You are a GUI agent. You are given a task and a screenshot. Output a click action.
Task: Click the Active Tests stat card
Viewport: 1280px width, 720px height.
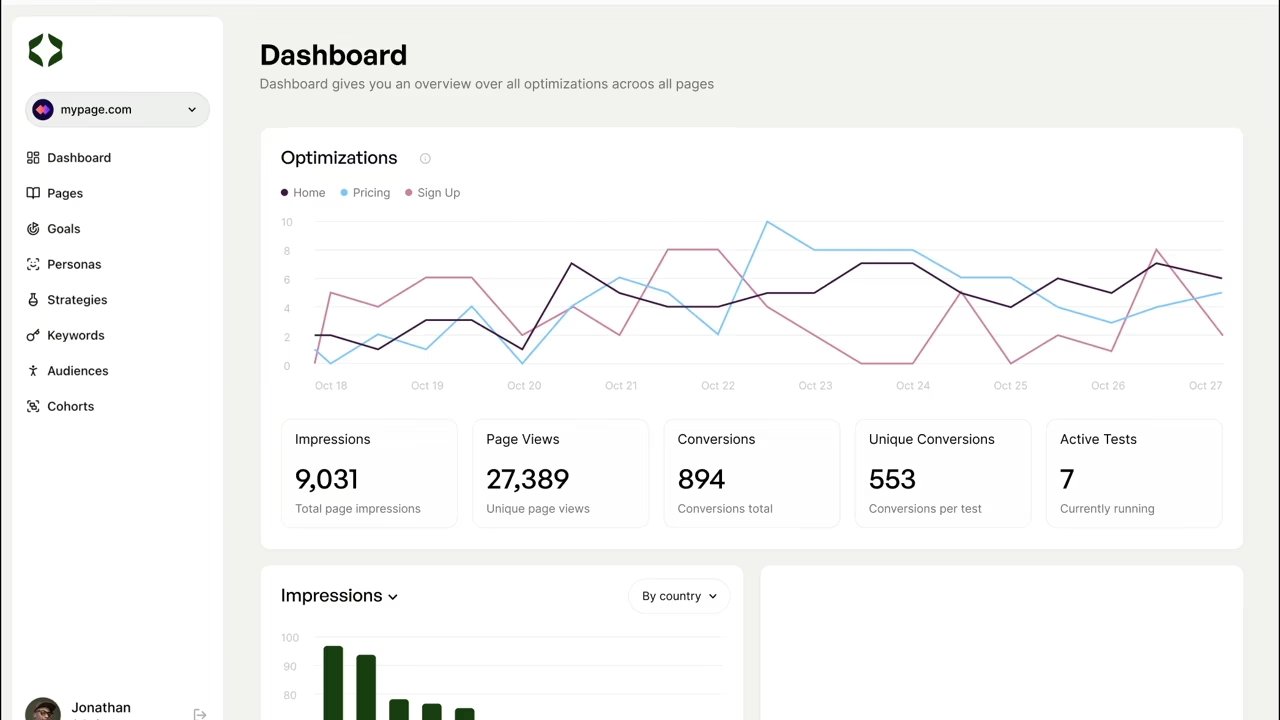coord(1133,473)
